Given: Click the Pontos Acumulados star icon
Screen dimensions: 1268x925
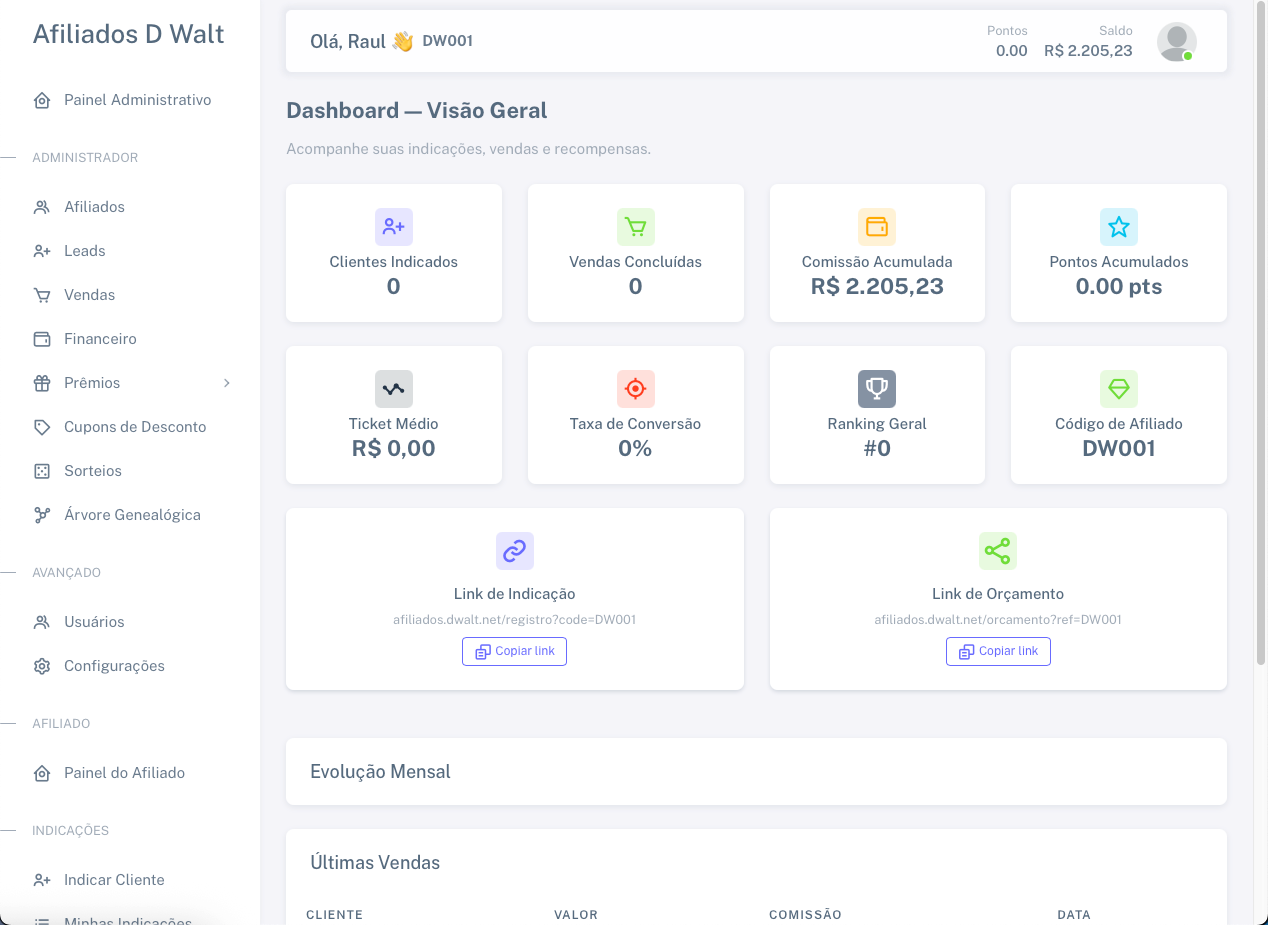Looking at the screenshot, I should tap(1118, 227).
